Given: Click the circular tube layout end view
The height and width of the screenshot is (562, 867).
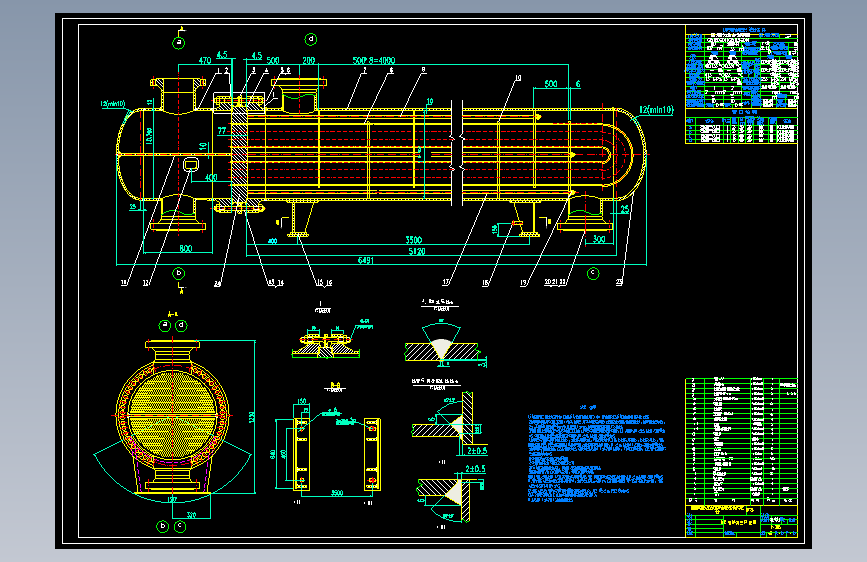Looking at the screenshot, I should pyautogui.click(x=173, y=415).
